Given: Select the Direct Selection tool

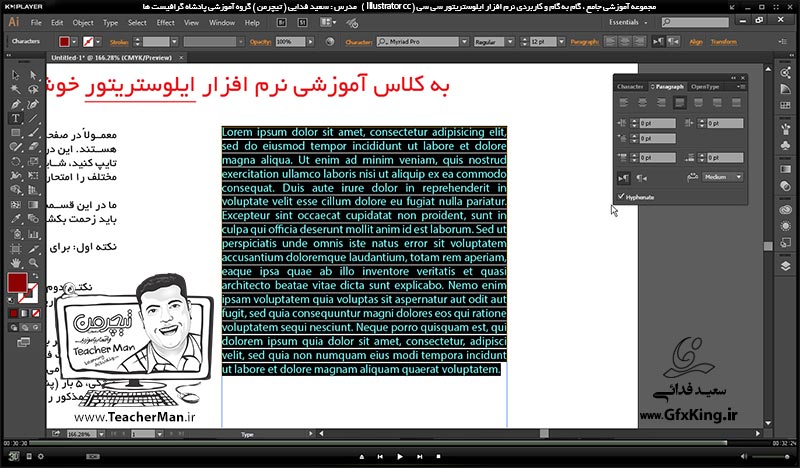Looking at the screenshot, I should [33, 76].
